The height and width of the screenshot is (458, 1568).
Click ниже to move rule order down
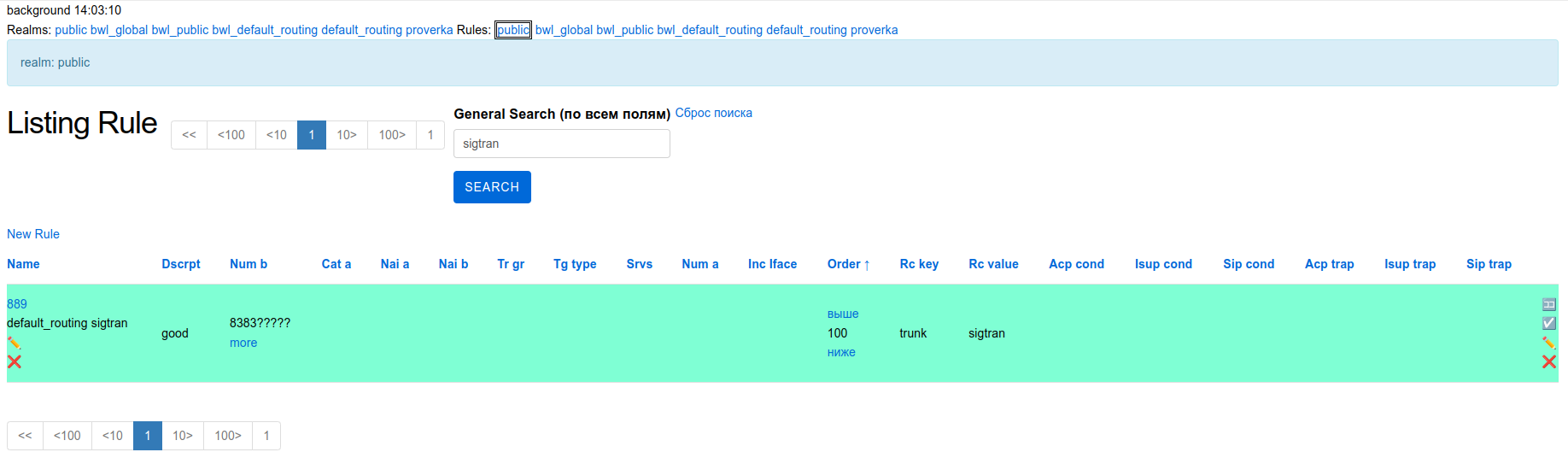click(x=841, y=352)
